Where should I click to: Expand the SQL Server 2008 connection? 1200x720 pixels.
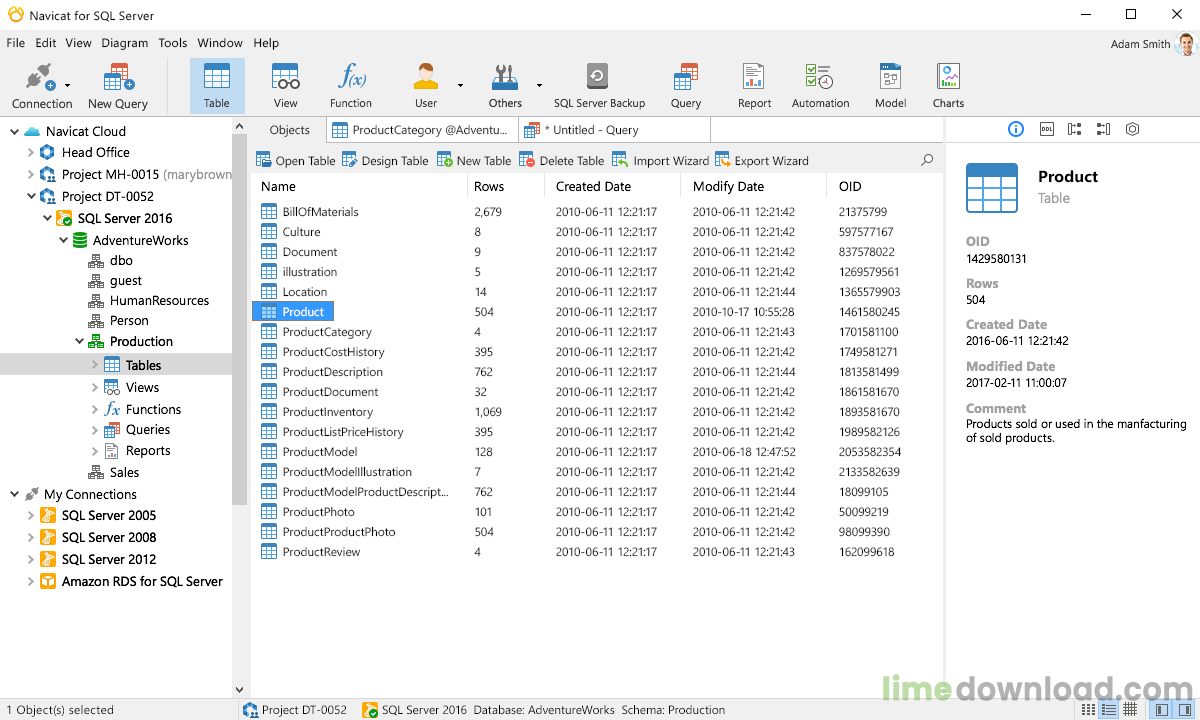pyautogui.click(x=30, y=538)
